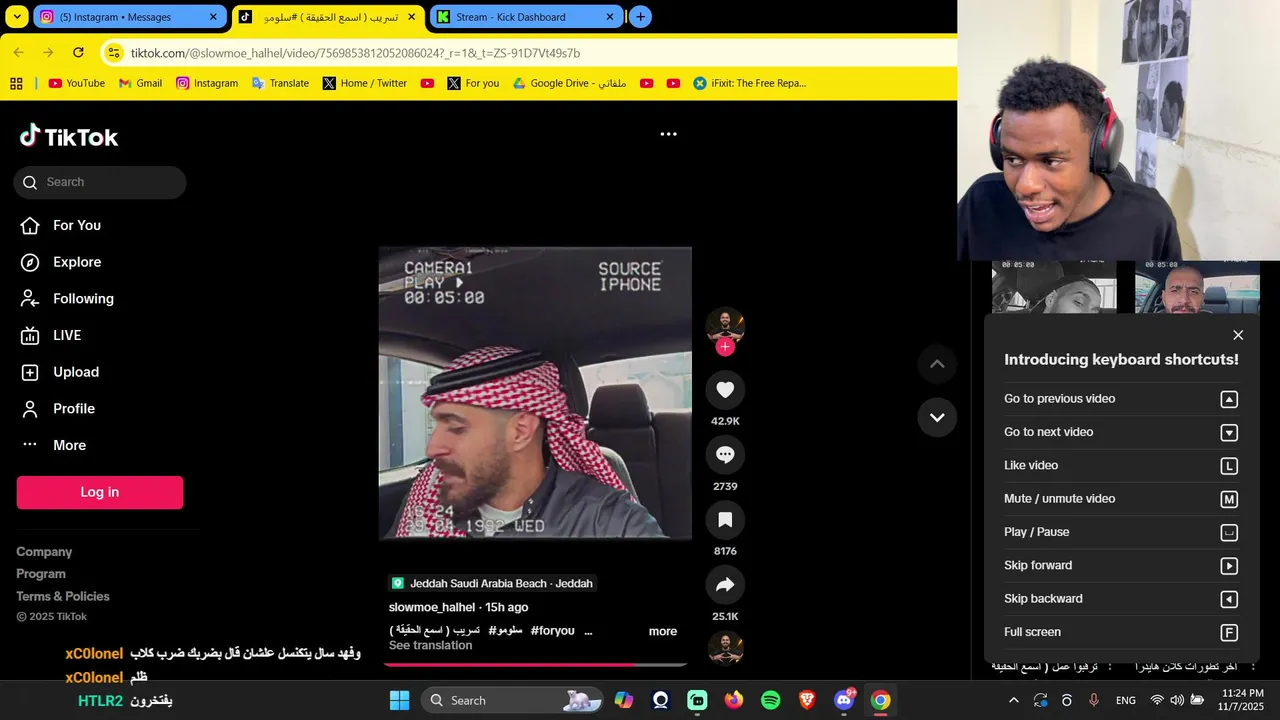The width and height of the screenshot is (1280, 720).
Task: Open Brave browser from the taskbar
Action: 807,700
